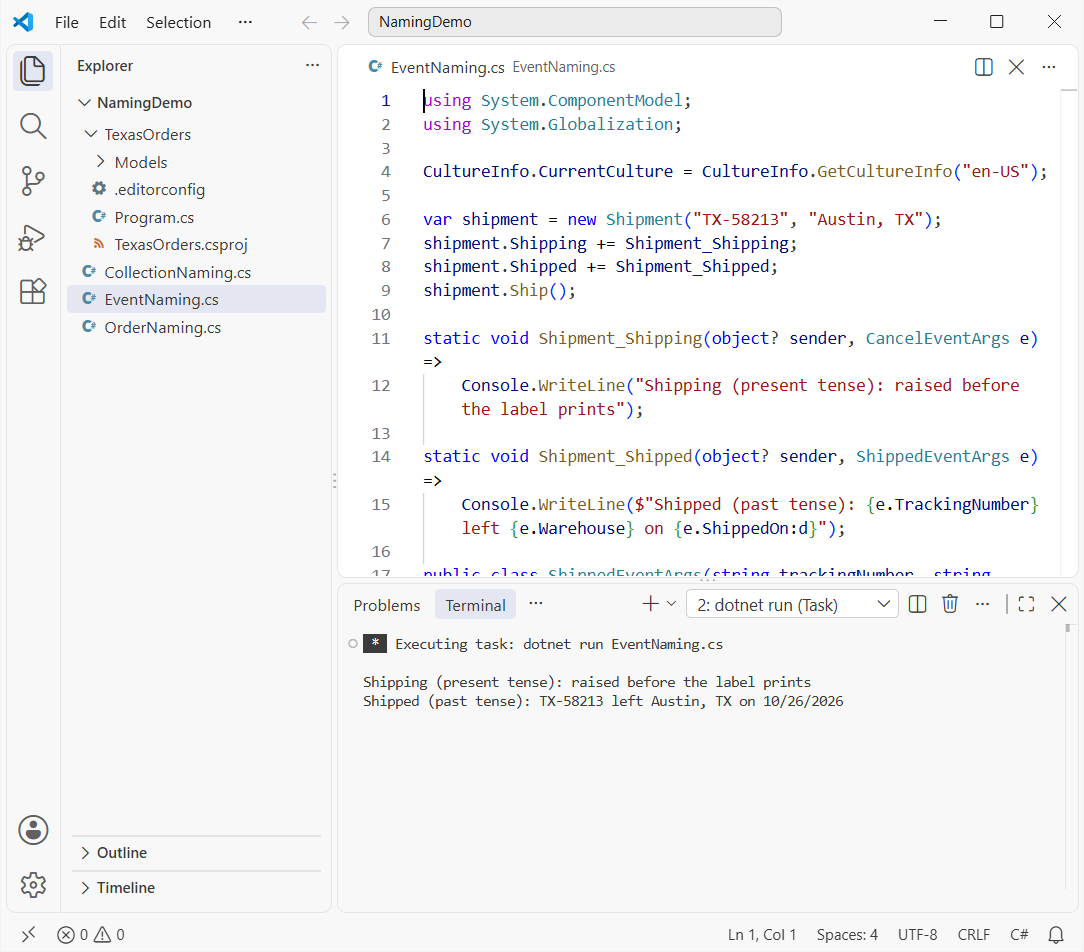This screenshot has width=1084, height=952.
Task: Open the hidden menu bar items ellipsis
Action: pyautogui.click(x=245, y=22)
